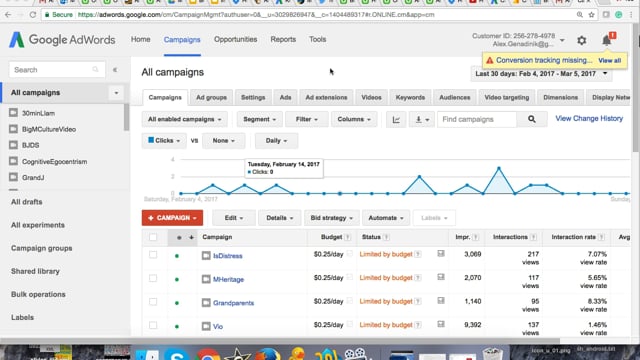
Task: Open Skype from the dock
Action: [176, 354]
